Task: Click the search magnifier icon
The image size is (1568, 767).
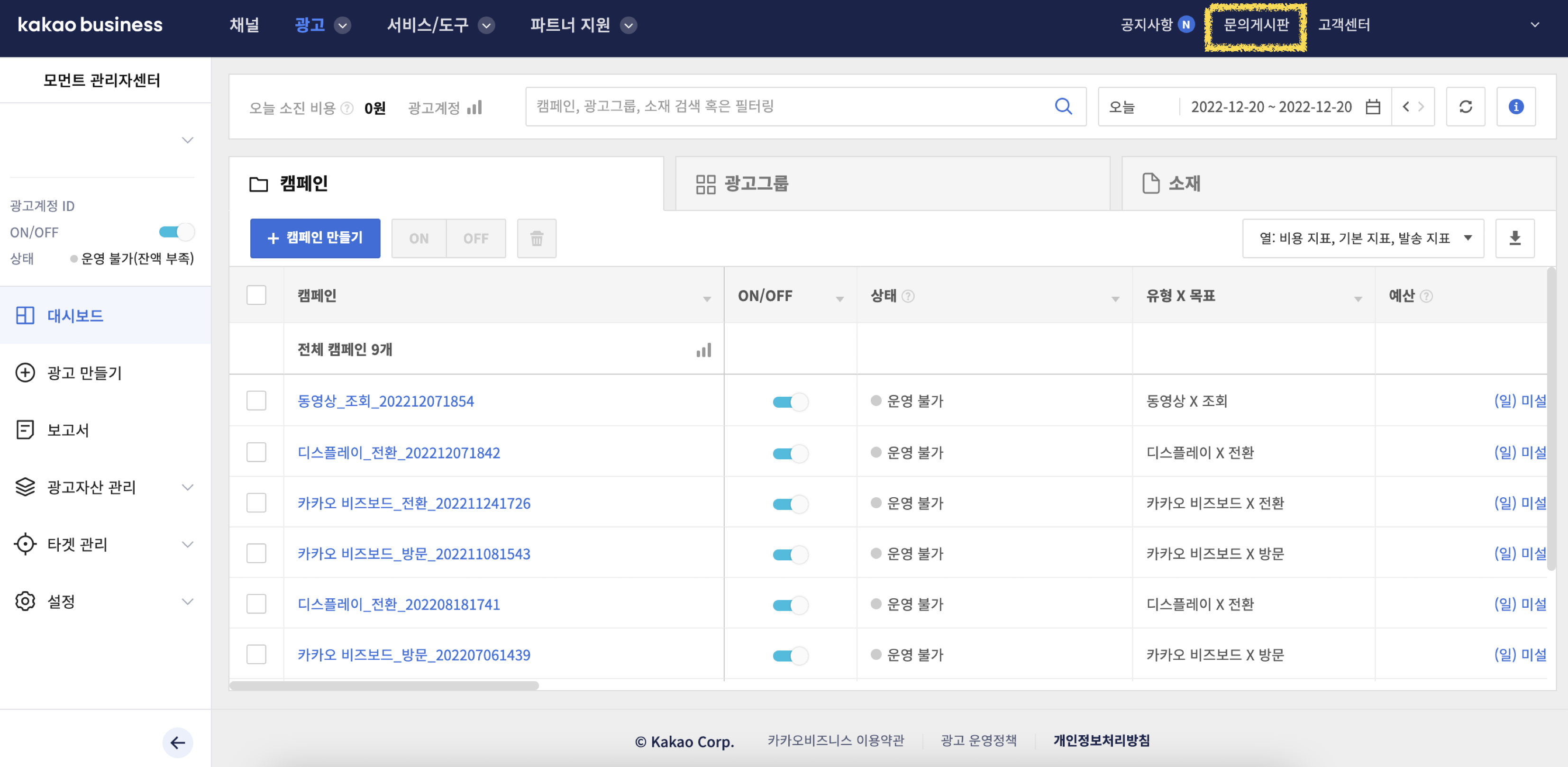Action: 1063,107
